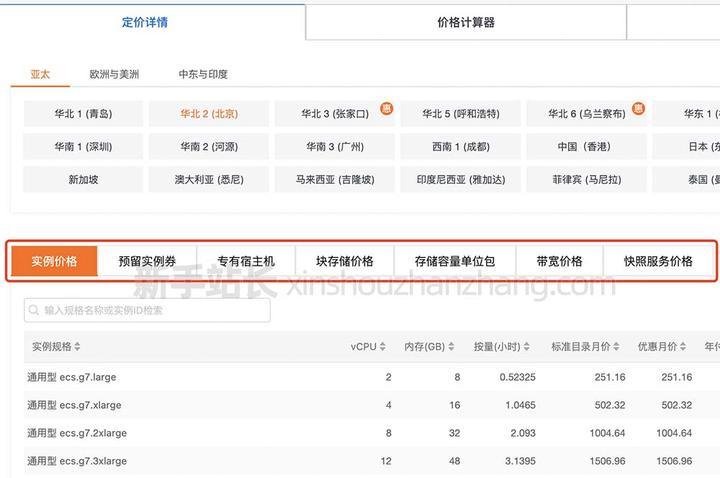Open the 存储容量单位包 tab
Screen dimensions: 720x478
455,261
